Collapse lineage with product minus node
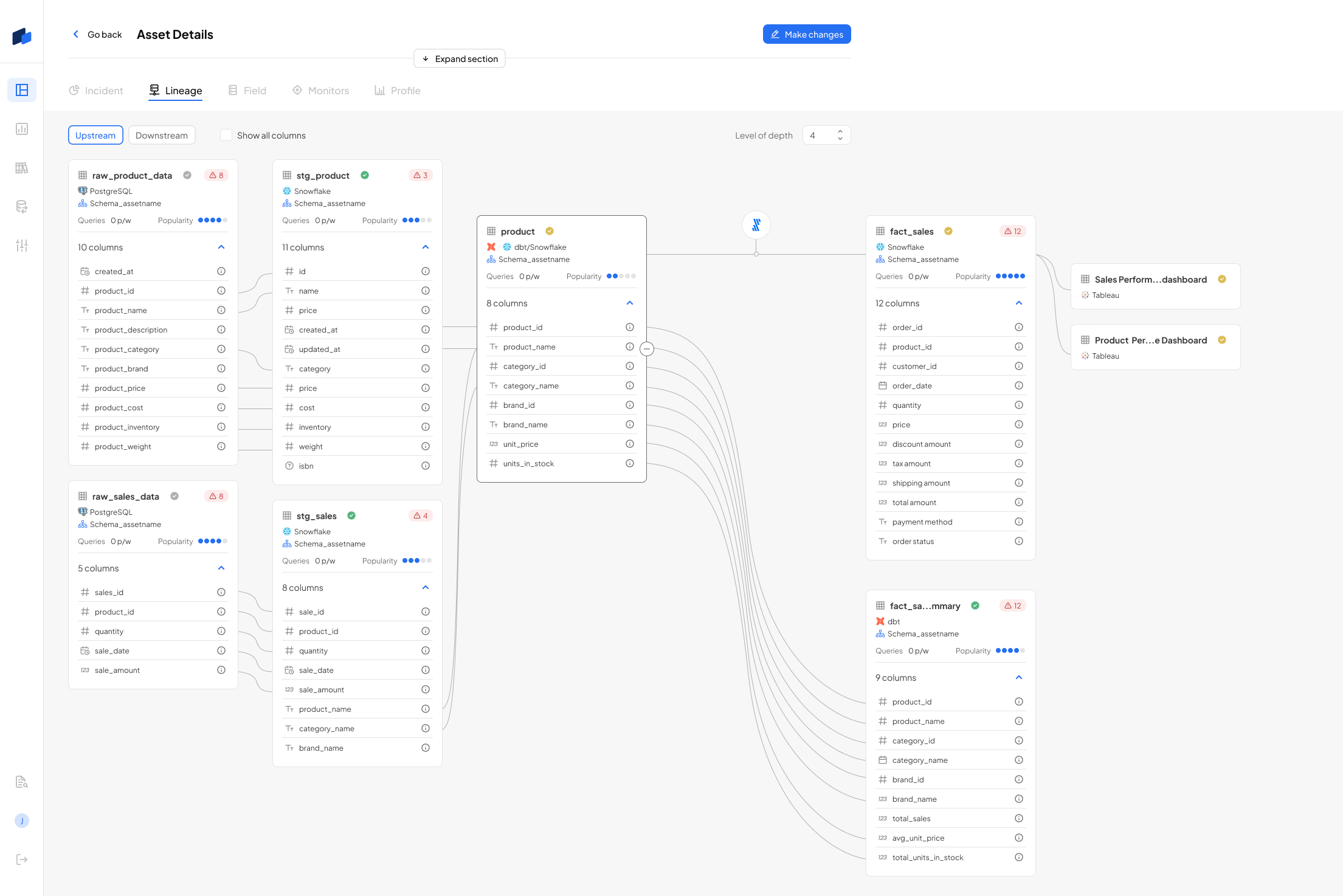This screenshot has width=1343, height=896. (647, 349)
